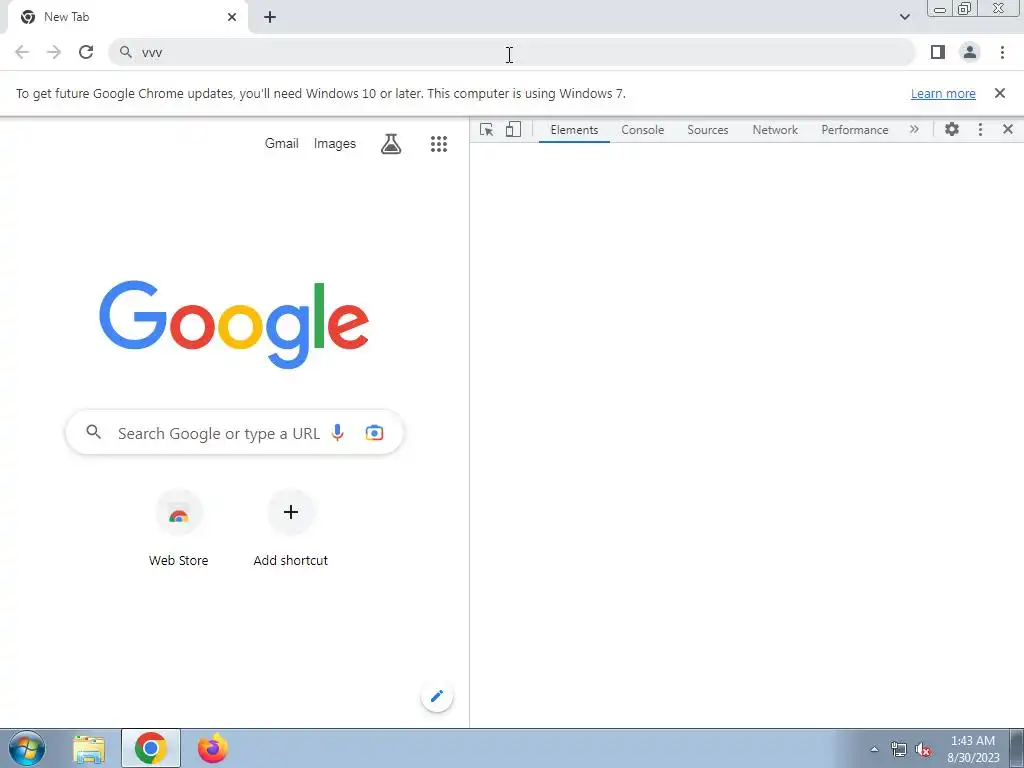Focus the Search Google or type a URL box
The width and height of the screenshot is (1024, 768).
point(234,432)
